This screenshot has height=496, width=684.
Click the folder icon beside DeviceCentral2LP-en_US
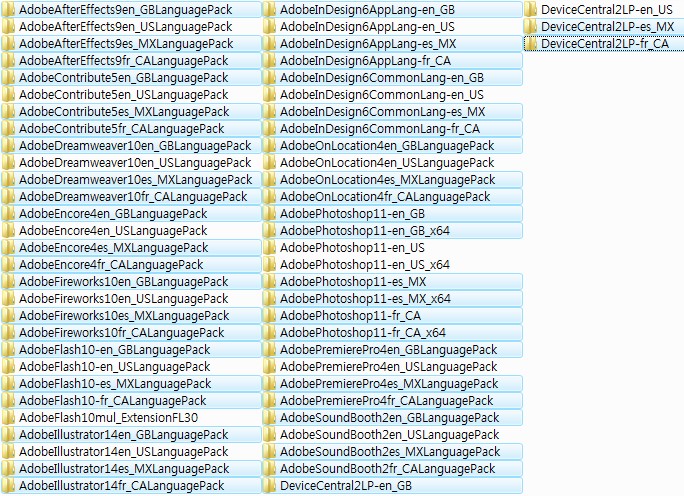(530, 10)
